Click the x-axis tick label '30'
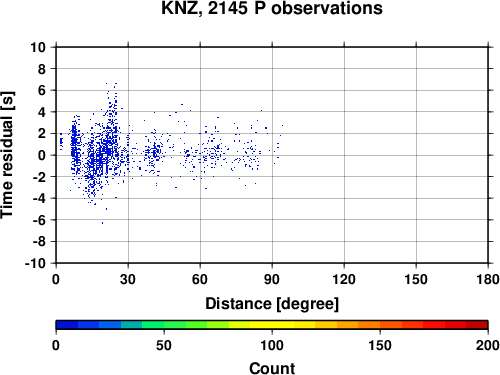Viewport: 500px width, 375px height. coord(128,279)
